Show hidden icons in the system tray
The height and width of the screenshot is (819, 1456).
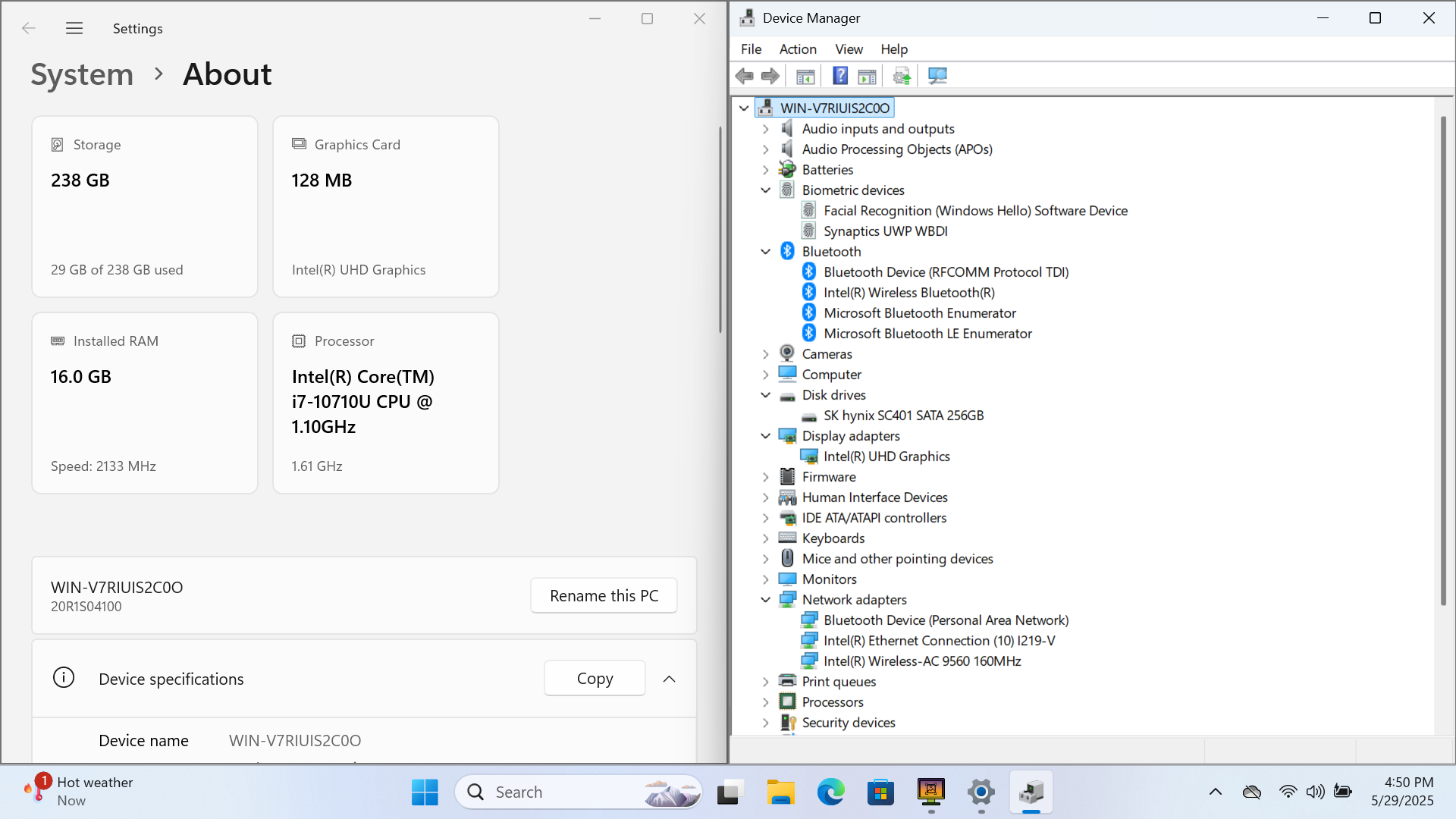pyautogui.click(x=1215, y=792)
